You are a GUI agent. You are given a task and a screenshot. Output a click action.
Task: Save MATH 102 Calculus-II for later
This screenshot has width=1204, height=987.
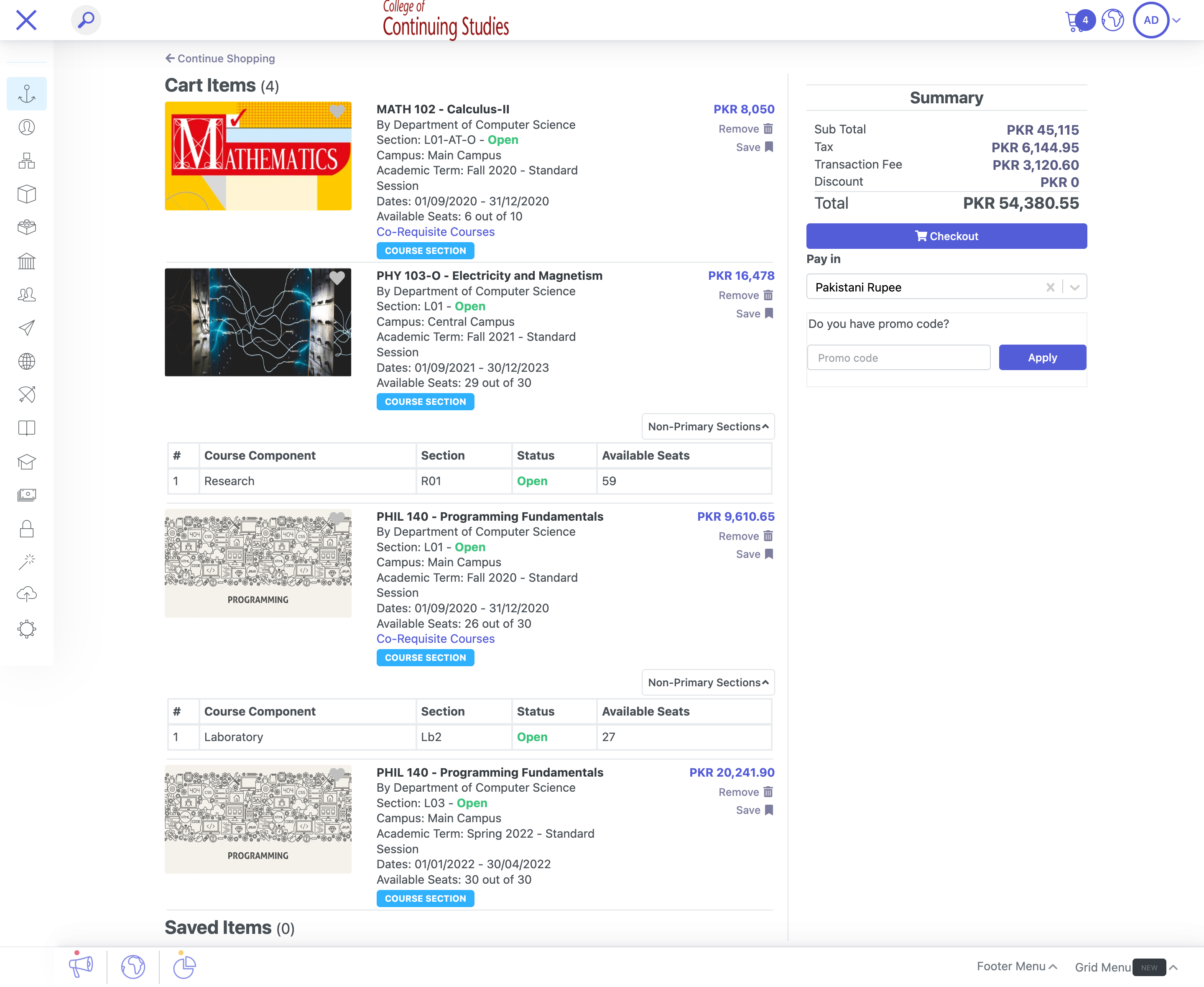[x=754, y=147]
